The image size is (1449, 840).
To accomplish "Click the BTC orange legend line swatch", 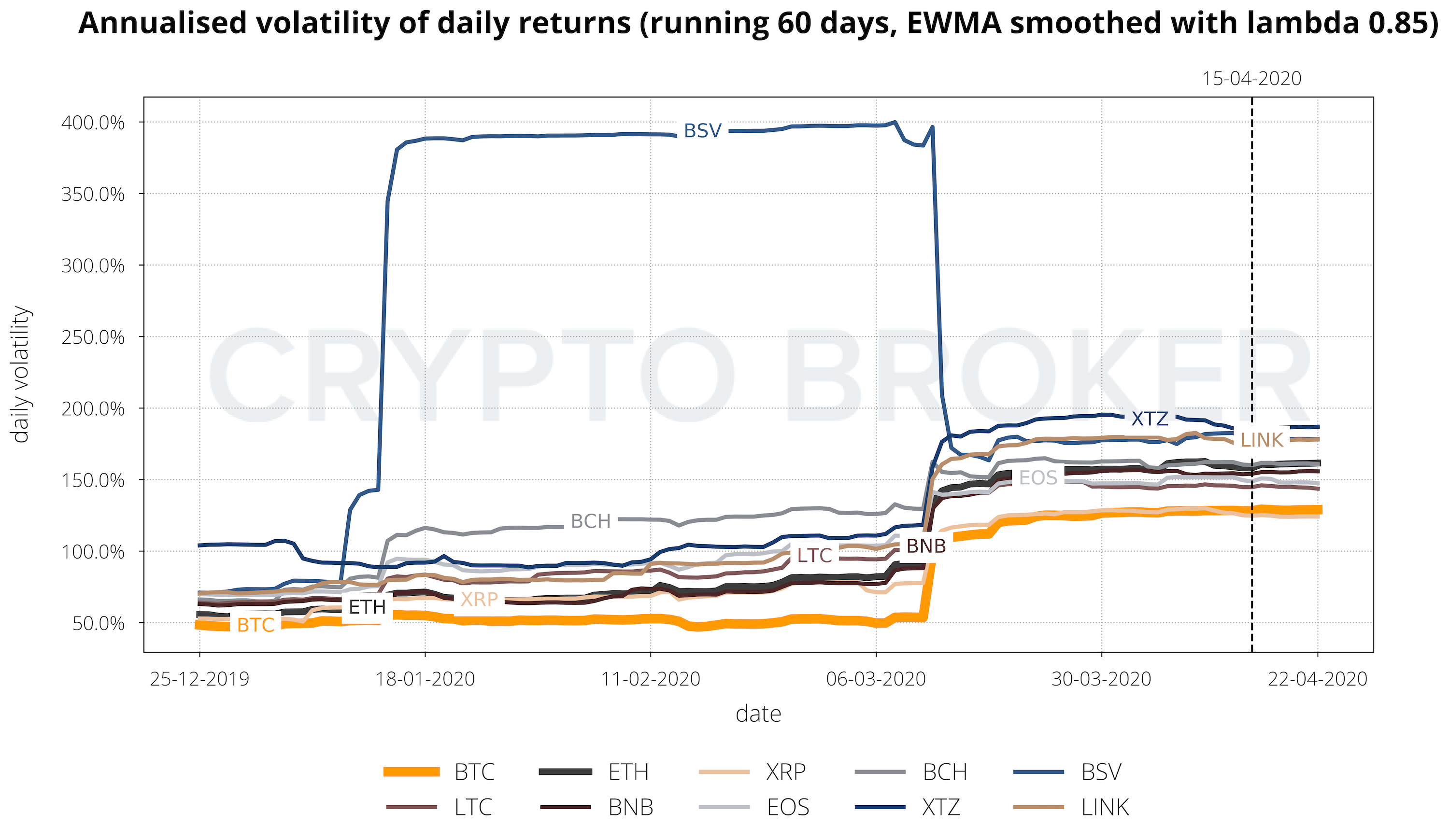I will click(x=411, y=772).
